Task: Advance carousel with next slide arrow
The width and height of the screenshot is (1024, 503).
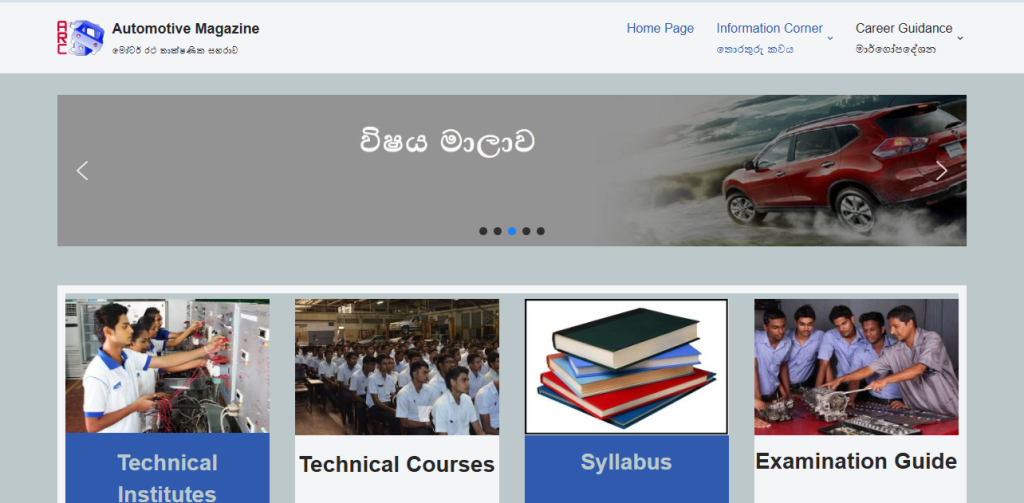Action: [941, 171]
